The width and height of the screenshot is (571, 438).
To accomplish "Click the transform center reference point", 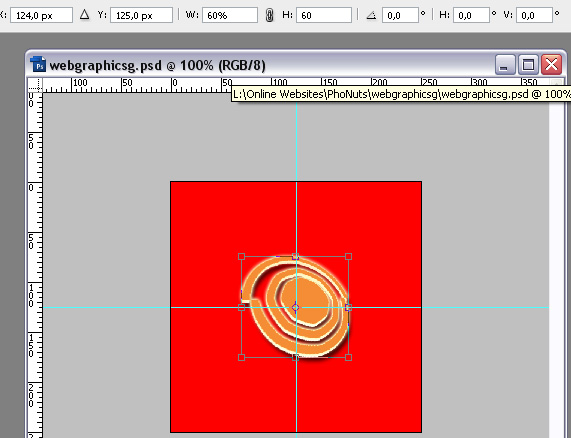I will coord(295,308).
